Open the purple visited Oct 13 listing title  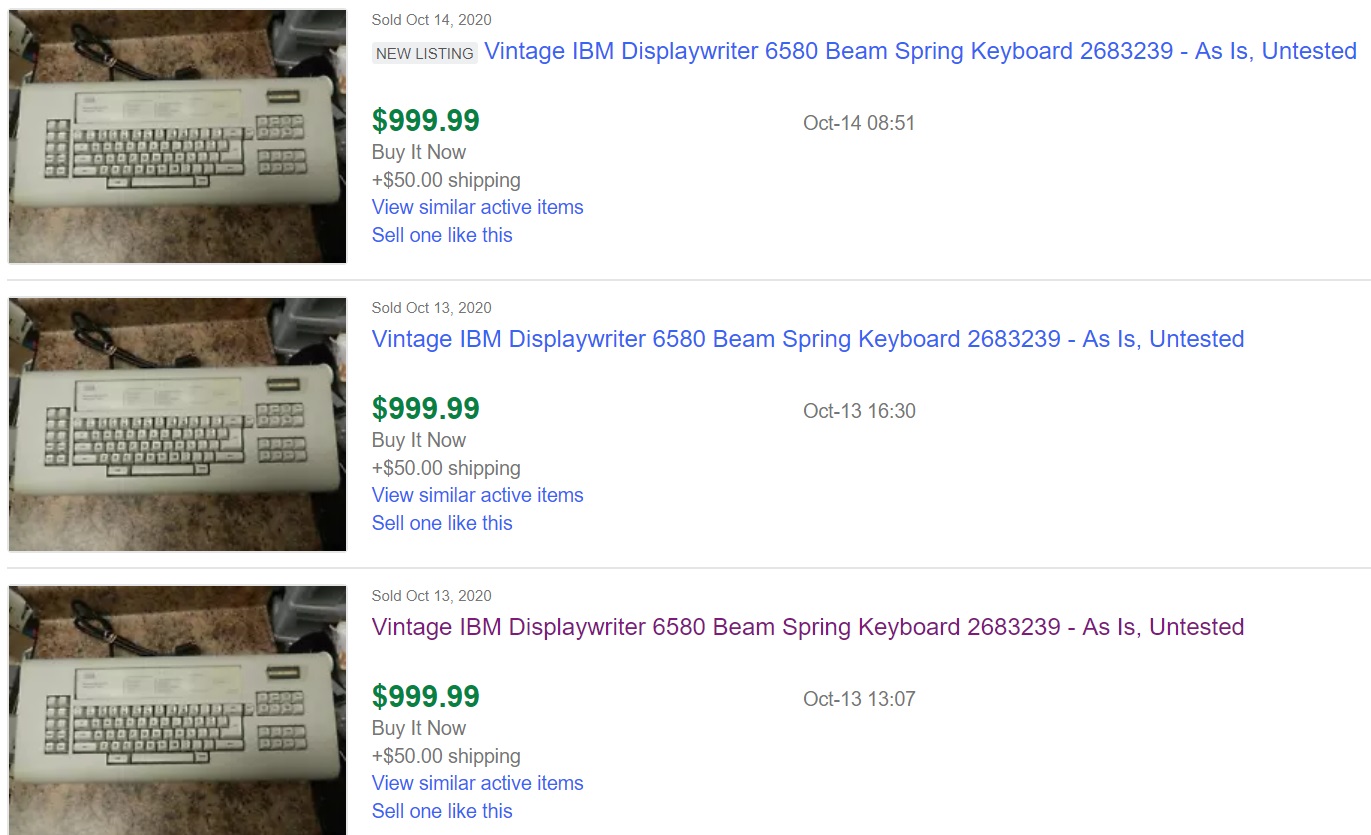(x=806, y=627)
